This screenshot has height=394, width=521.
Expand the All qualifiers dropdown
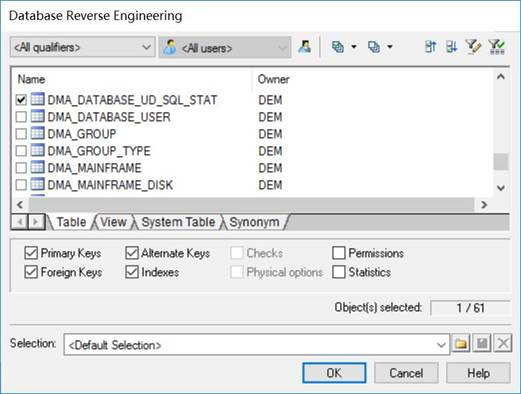pos(82,47)
